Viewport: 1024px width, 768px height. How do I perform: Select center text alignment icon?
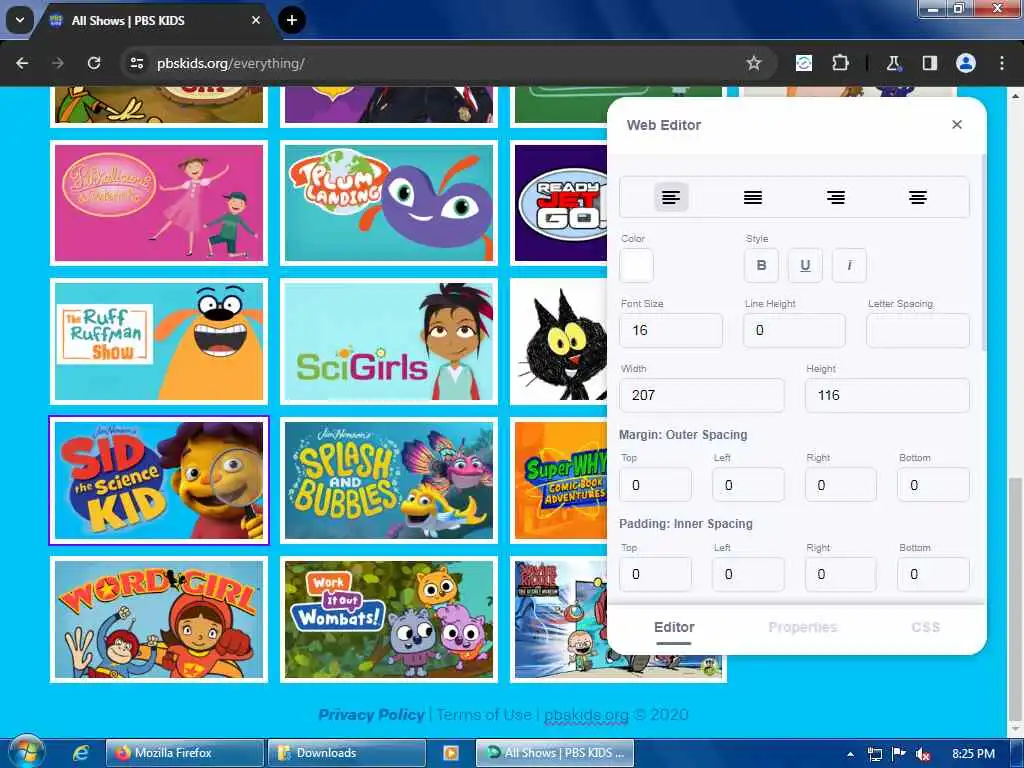click(918, 197)
